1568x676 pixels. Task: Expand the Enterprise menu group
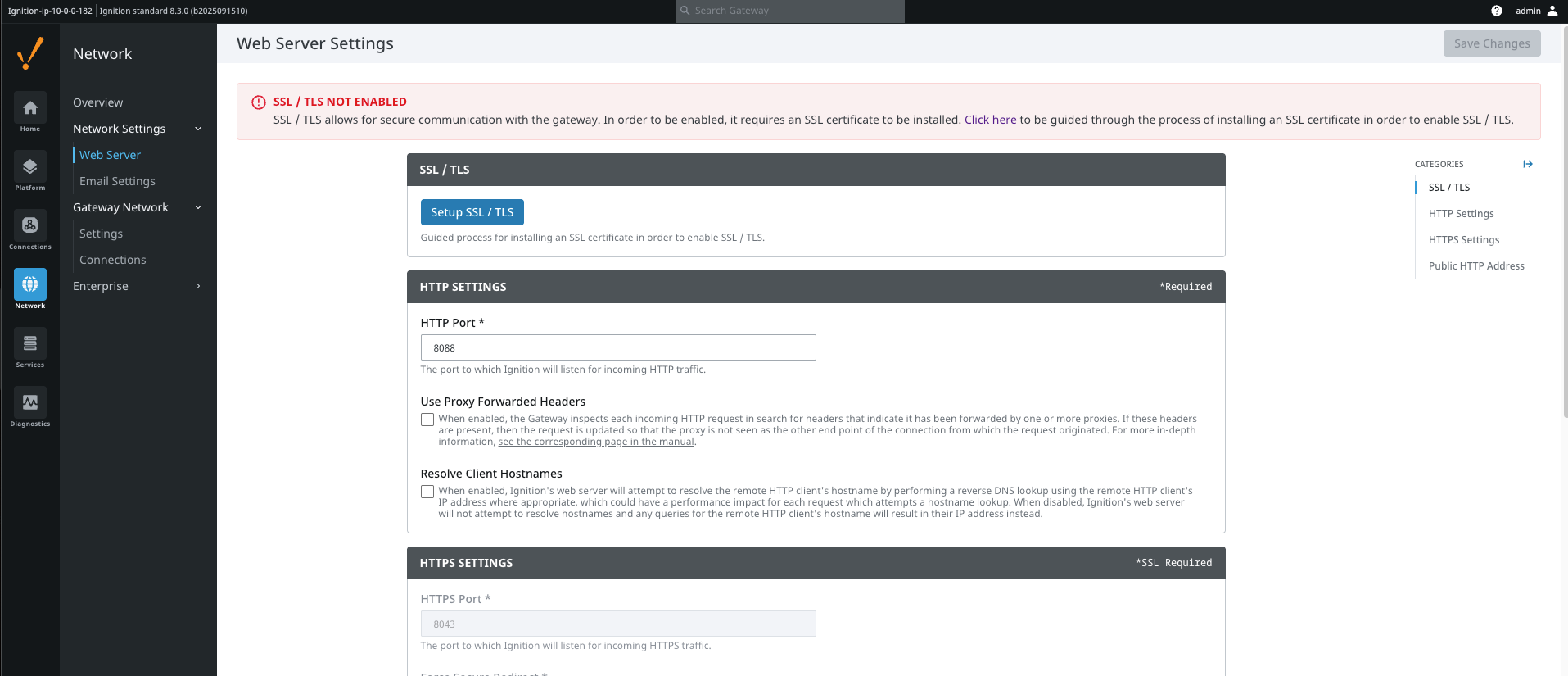(x=198, y=286)
